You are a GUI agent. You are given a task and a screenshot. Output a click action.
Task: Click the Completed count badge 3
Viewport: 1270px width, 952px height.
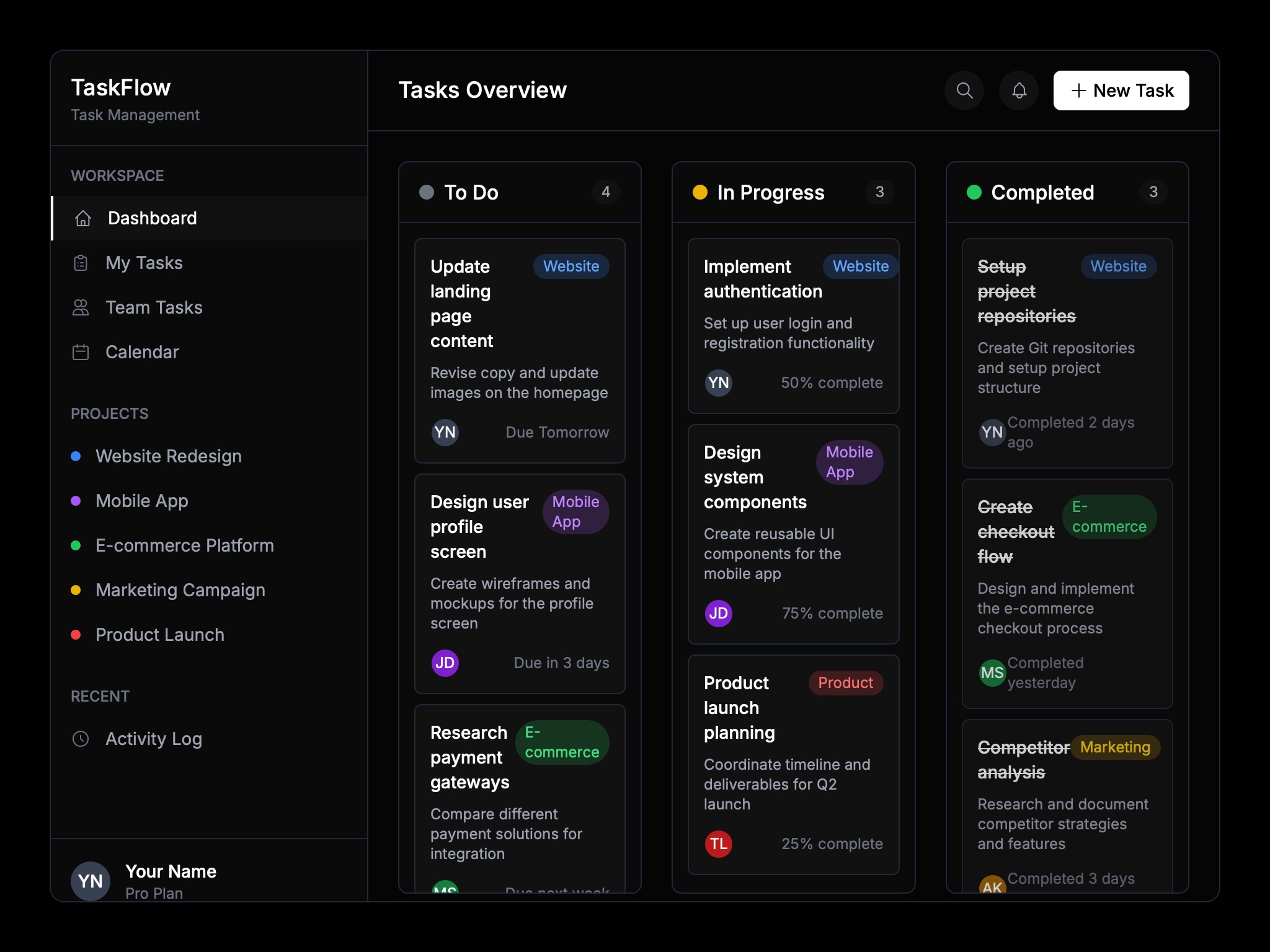(x=1153, y=192)
